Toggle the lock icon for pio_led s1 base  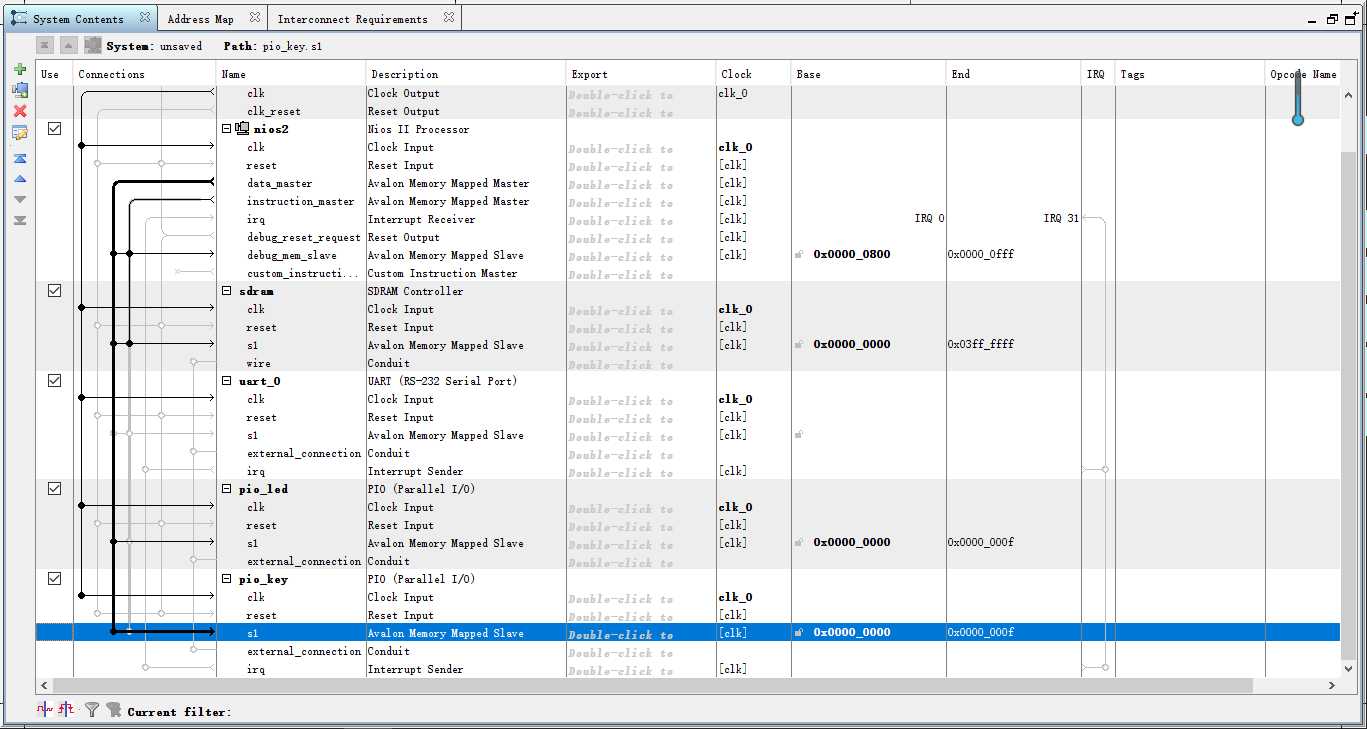coord(799,543)
